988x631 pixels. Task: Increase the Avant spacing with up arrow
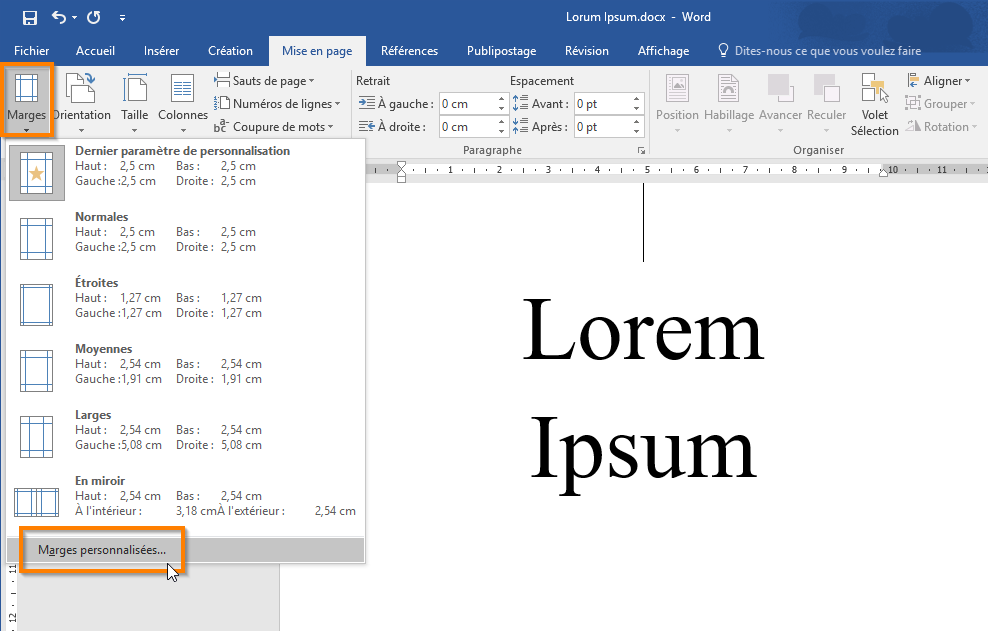(x=636, y=99)
